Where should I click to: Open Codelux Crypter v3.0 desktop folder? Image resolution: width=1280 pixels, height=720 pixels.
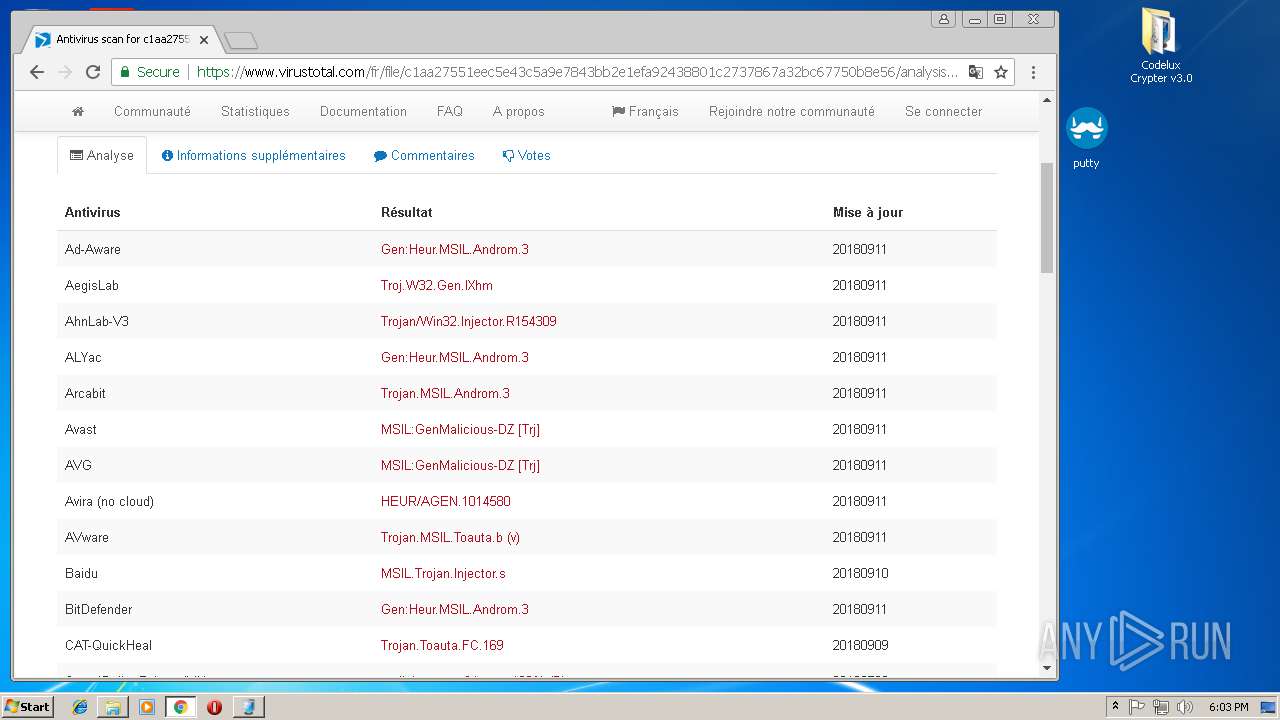(1160, 46)
